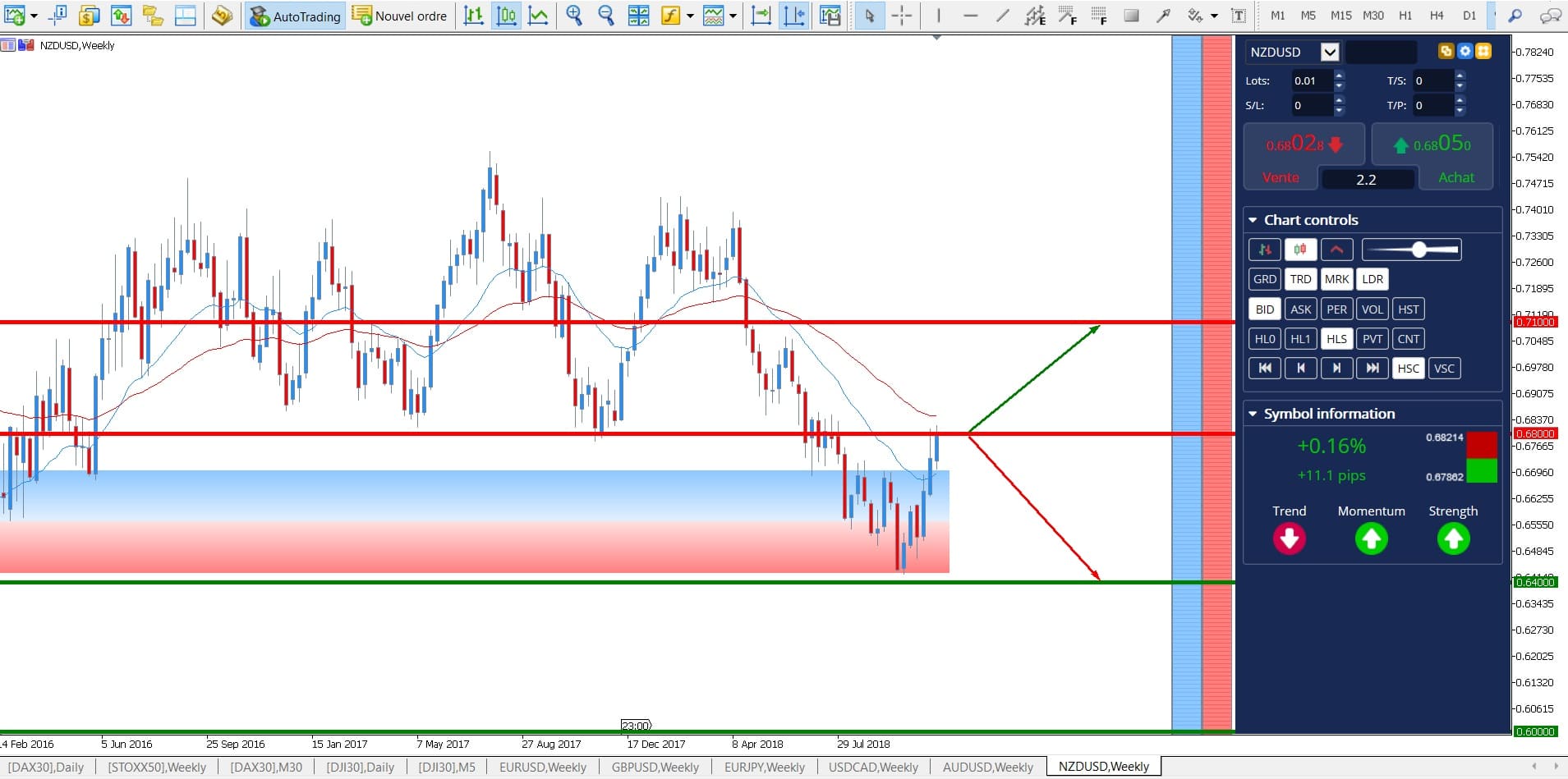Viewport: 1568px width, 779px height.
Task: Select the text label tool
Action: pyautogui.click(x=1238, y=16)
